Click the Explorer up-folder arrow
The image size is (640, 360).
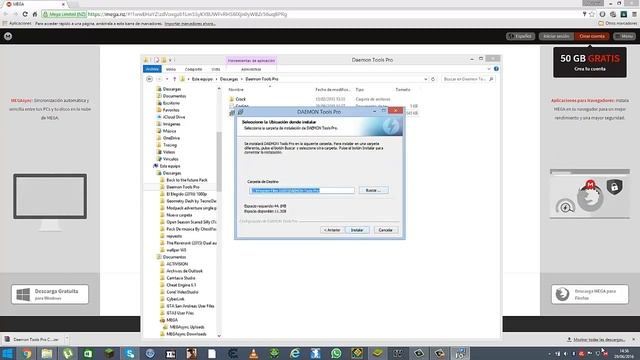[x=174, y=79]
